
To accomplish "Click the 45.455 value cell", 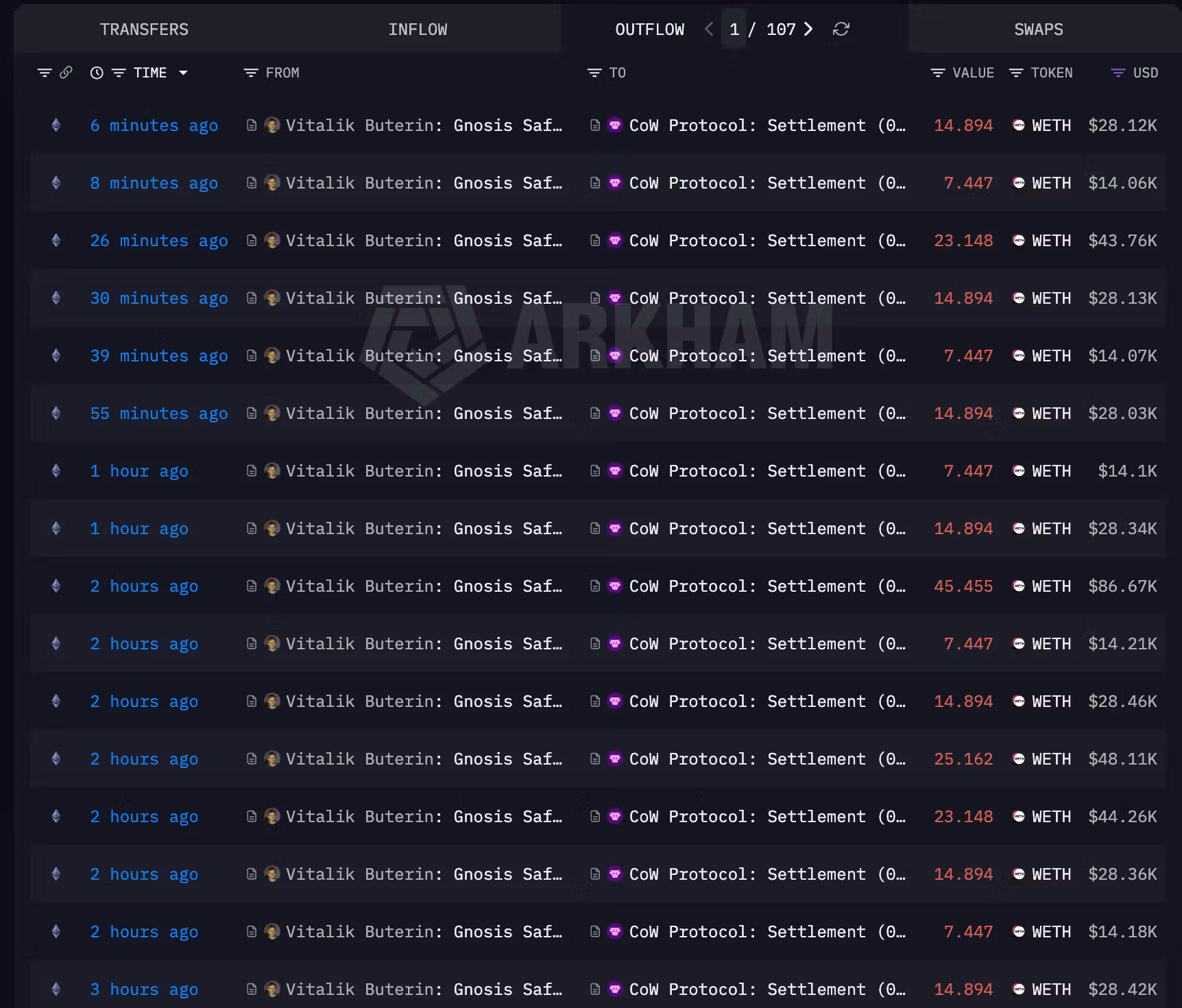I will click(x=963, y=586).
